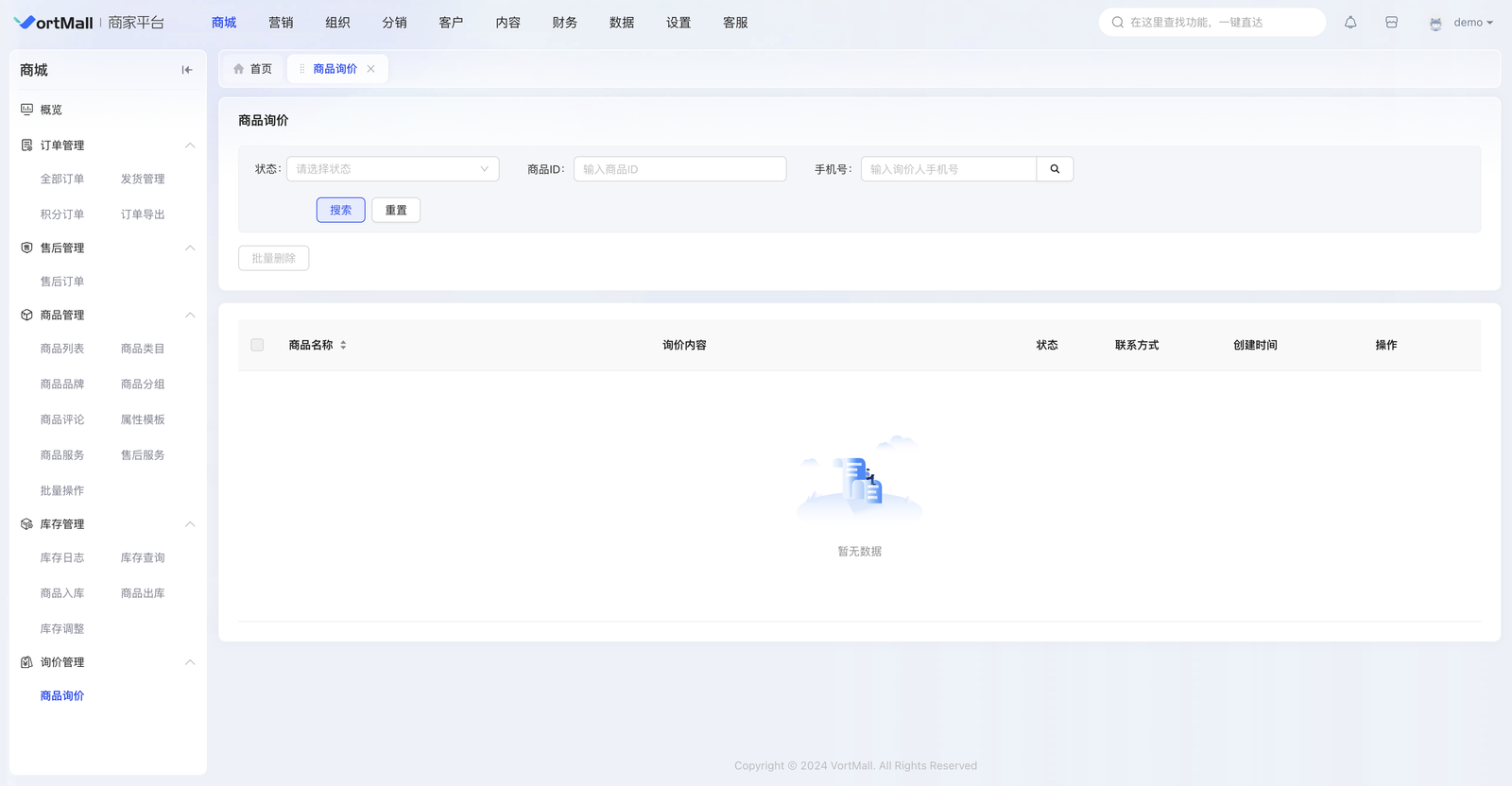The height and width of the screenshot is (786, 1512).
Task: Collapse the sidebar with the collapse icon
Action: 187,70
